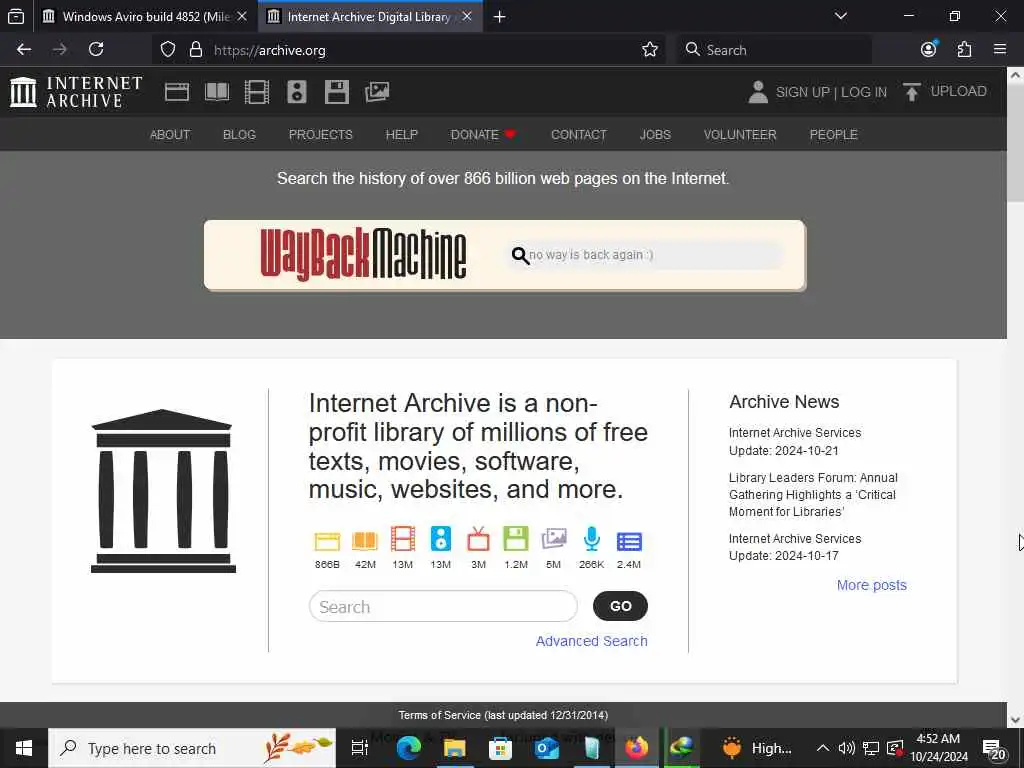
Task: Open the Video film icon in header
Action: click(x=257, y=92)
